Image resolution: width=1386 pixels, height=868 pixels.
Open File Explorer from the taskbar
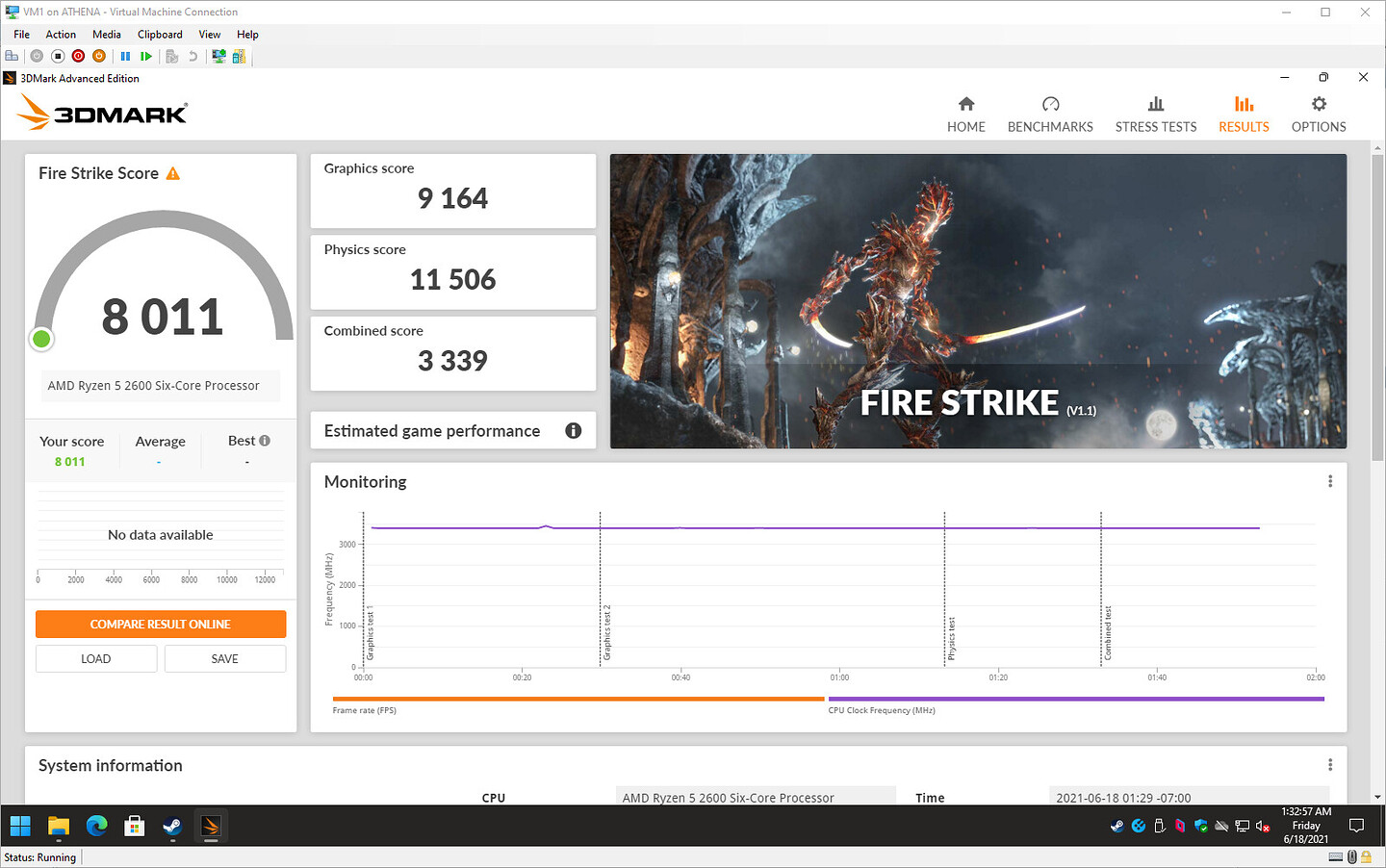(x=59, y=826)
